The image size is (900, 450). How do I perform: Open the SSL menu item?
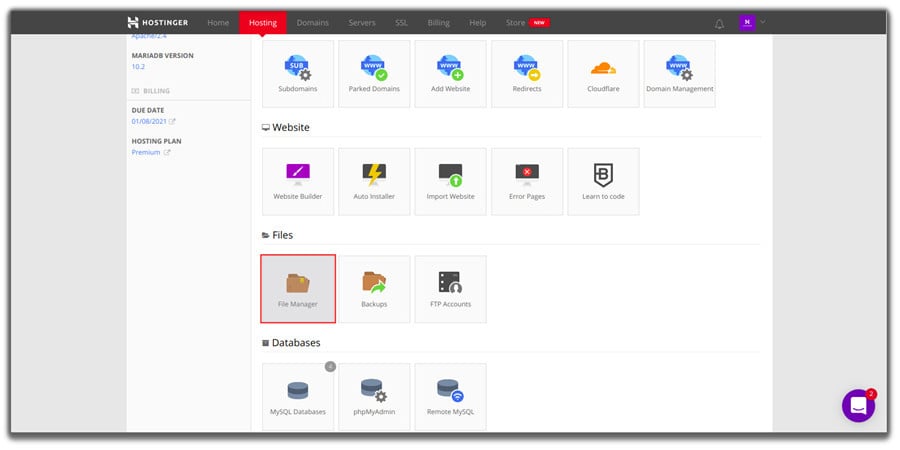(401, 23)
